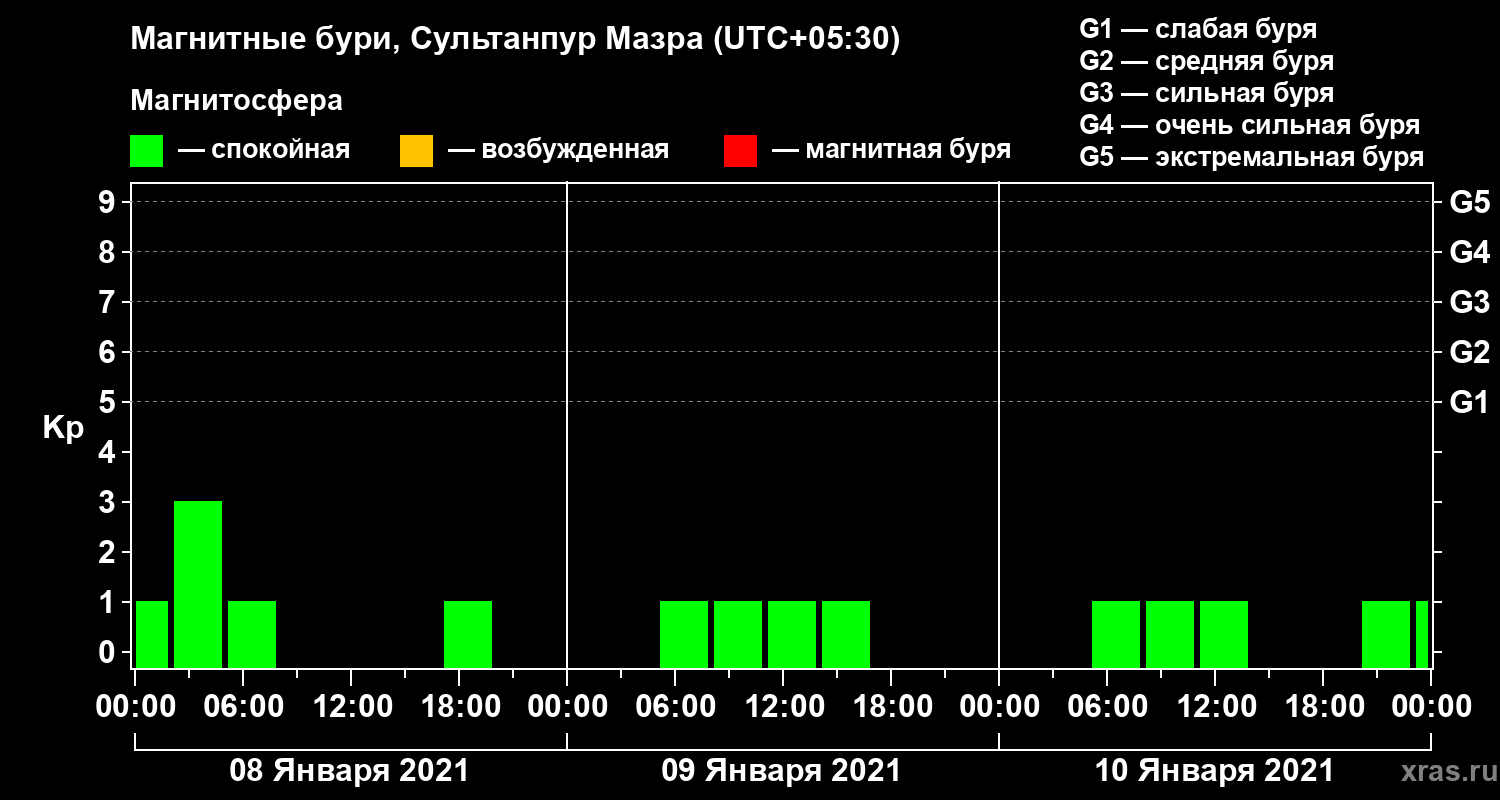
Task: Click the 09 January bar above the 12:00 tick
Action: [792, 634]
